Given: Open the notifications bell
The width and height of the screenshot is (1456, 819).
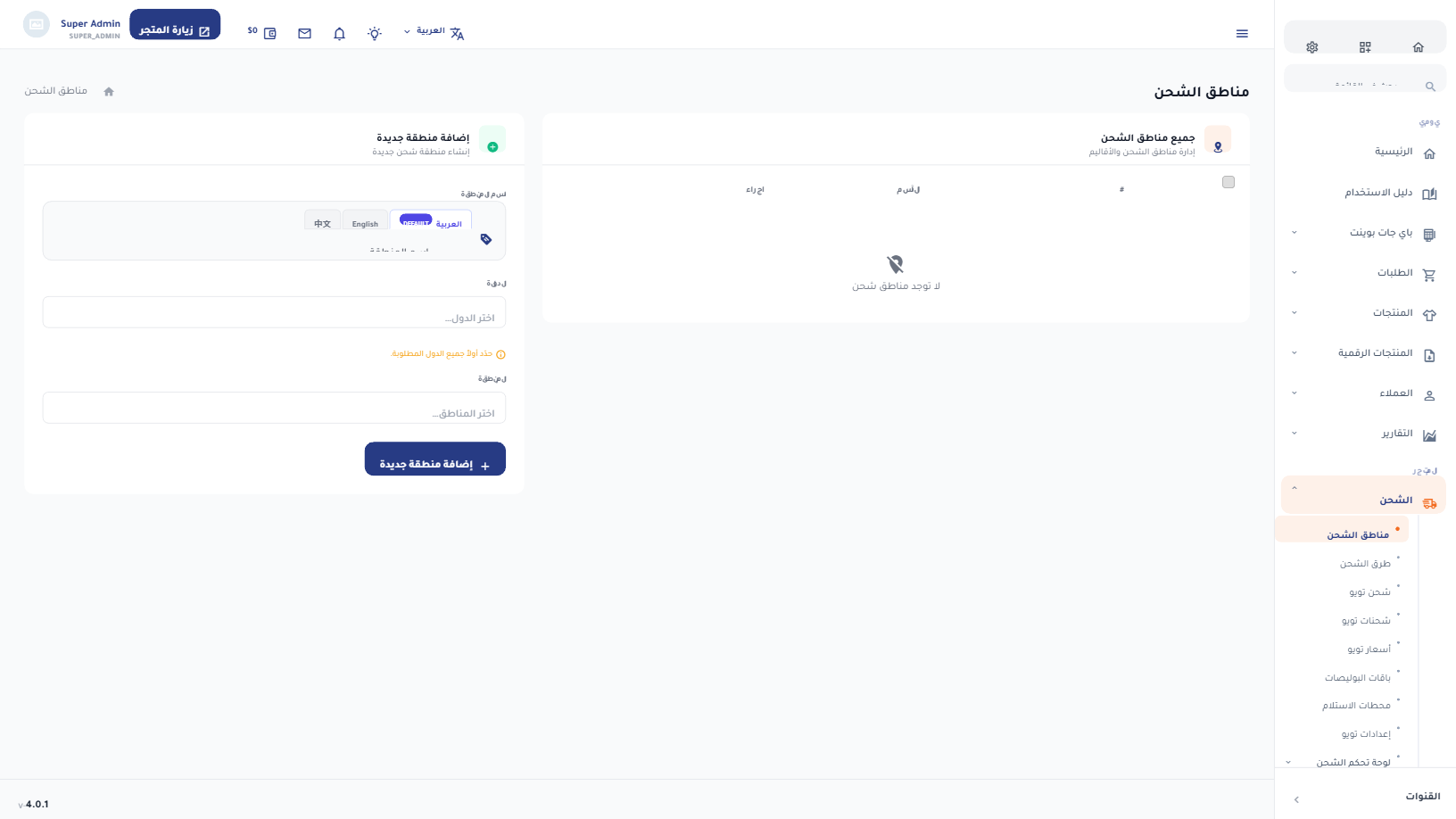Looking at the screenshot, I should (340, 33).
